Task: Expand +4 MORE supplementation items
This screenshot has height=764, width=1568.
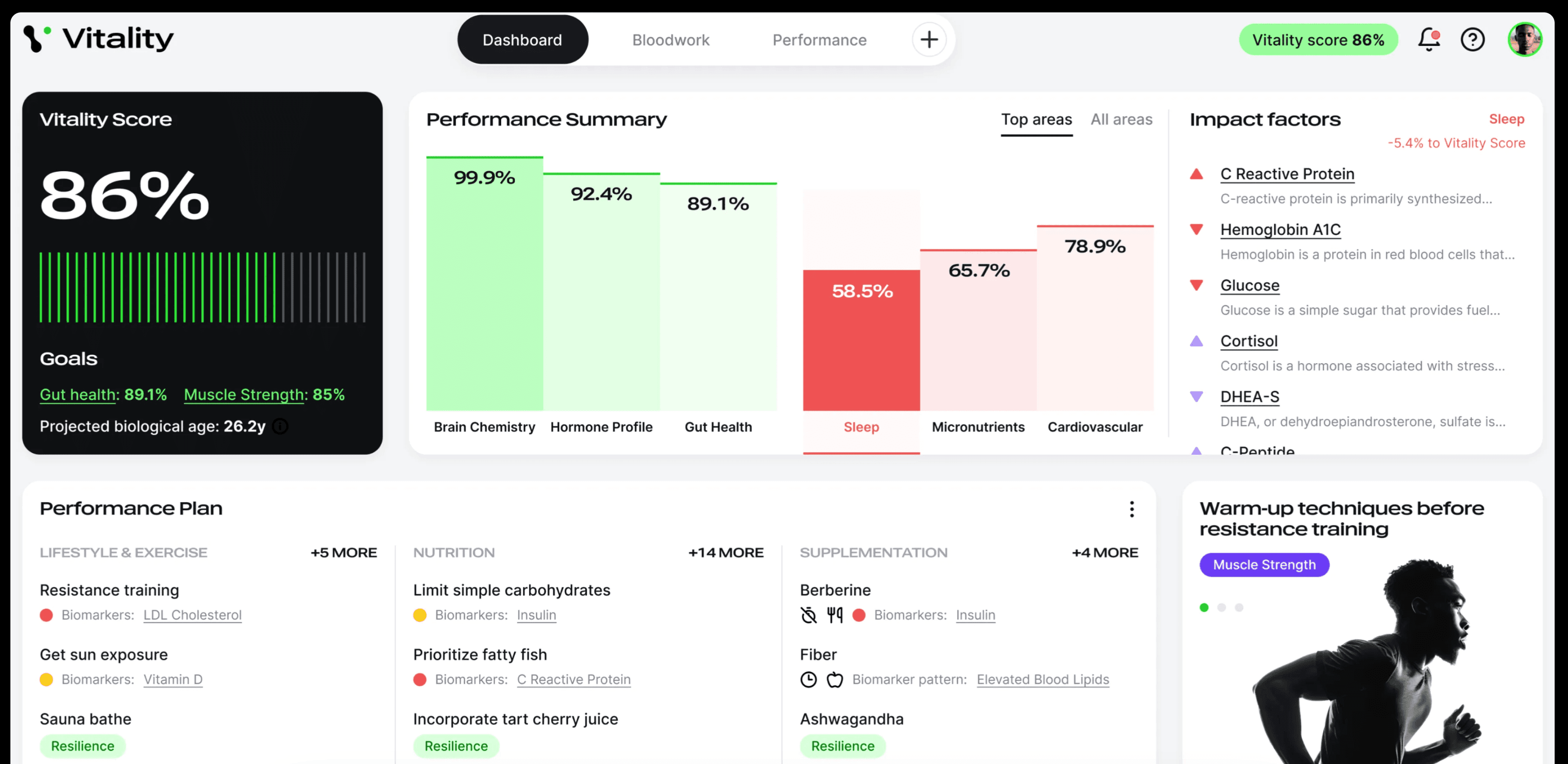Action: tap(1105, 553)
